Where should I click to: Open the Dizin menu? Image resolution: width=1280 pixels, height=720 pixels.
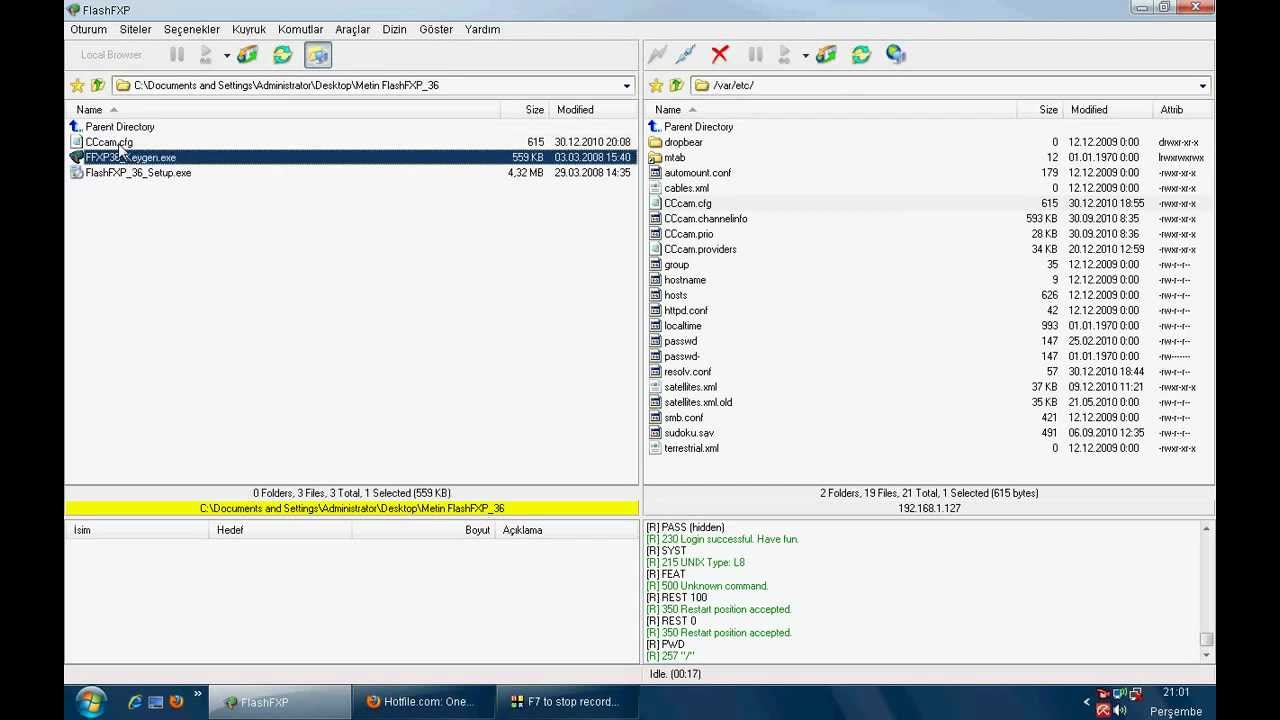394,29
